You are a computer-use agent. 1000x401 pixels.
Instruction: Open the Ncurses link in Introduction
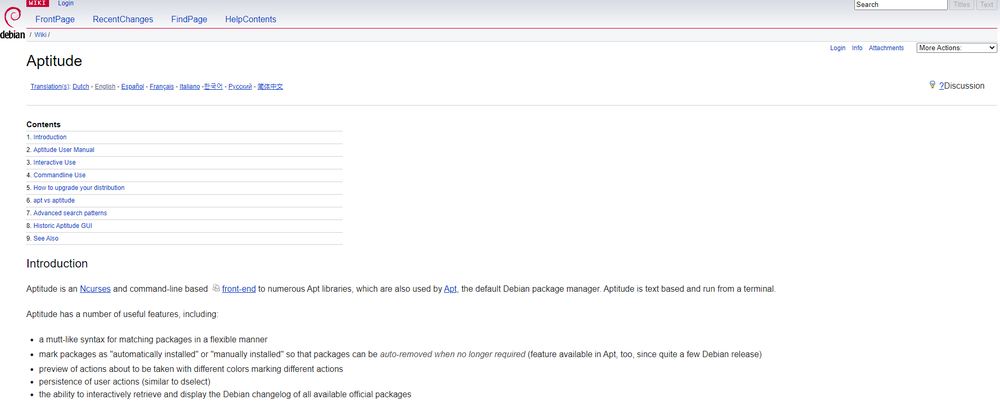96,289
